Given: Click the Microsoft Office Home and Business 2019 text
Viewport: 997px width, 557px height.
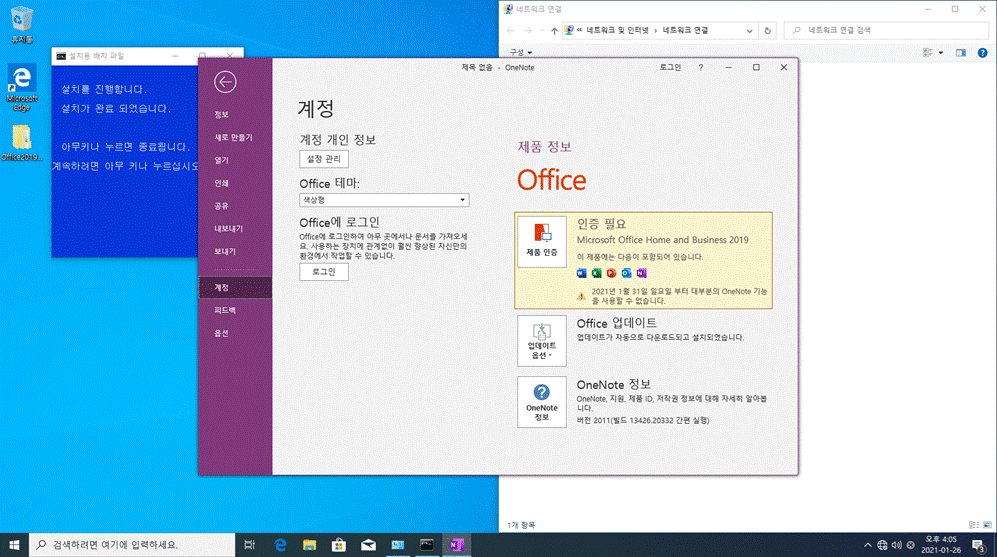Looking at the screenshot, I should click(663, 240).
